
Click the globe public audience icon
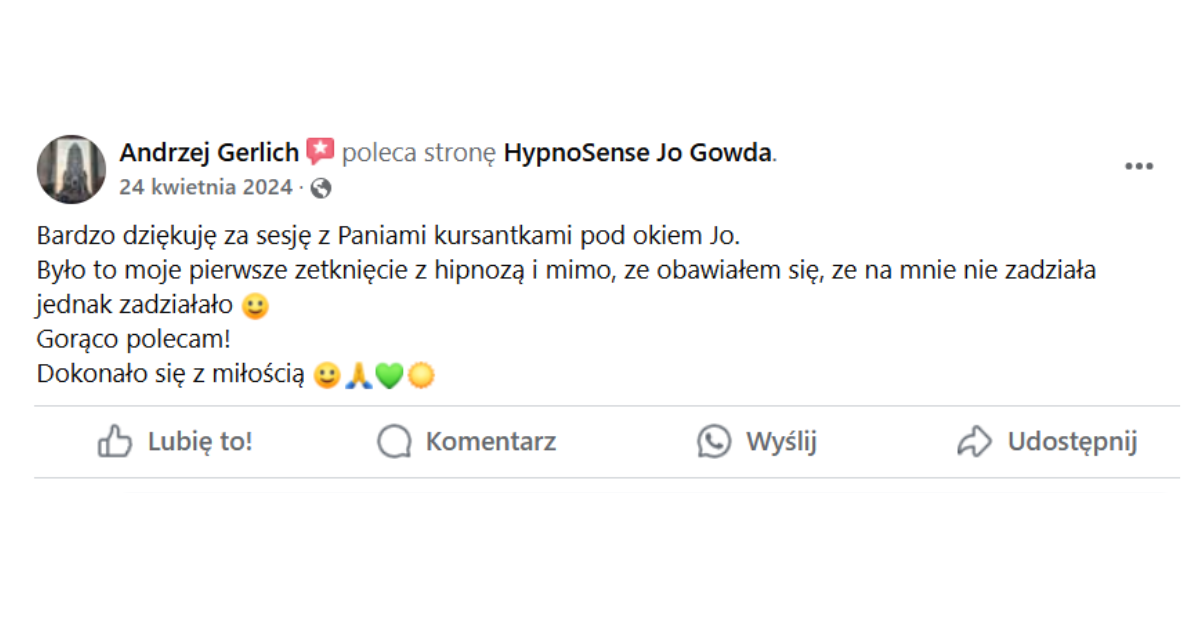[321, 187]
